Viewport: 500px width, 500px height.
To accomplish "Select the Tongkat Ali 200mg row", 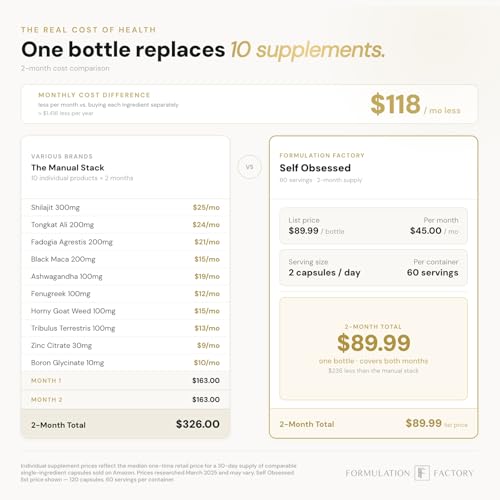I will [x=126, y=225].
